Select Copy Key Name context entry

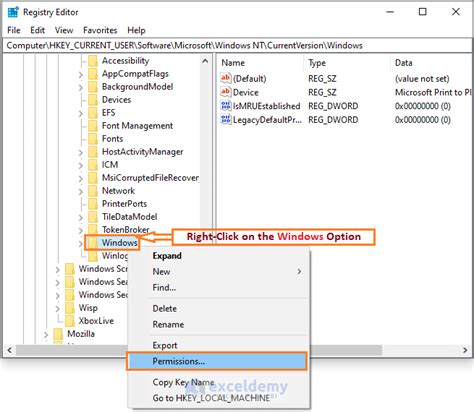click(183, 382)
